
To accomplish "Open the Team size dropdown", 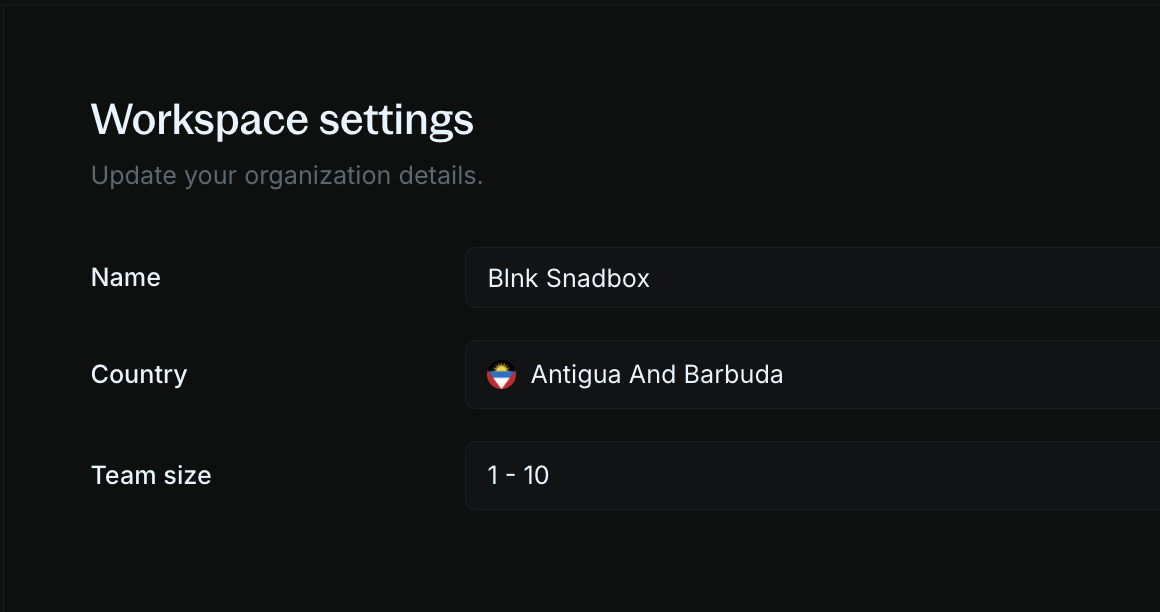I will click(x=812, y=475).
